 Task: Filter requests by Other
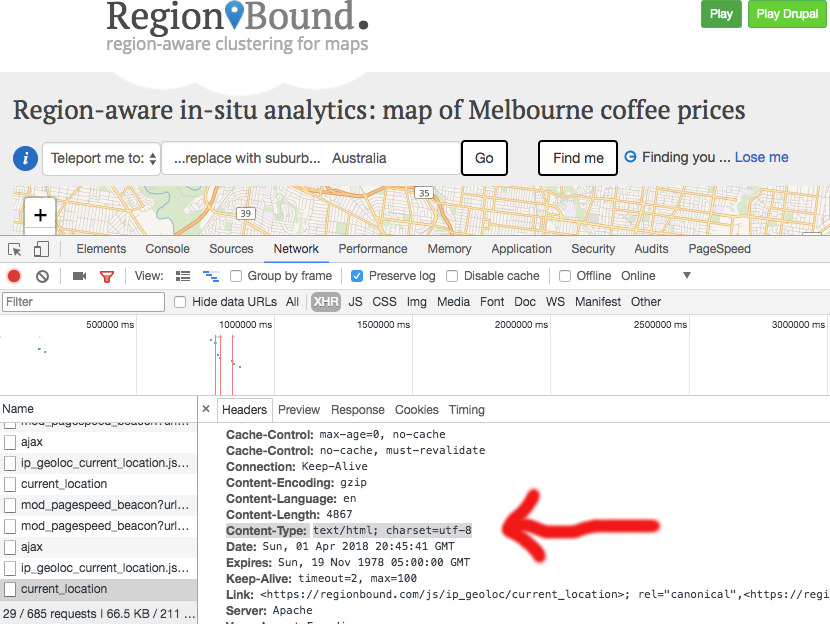pos(646,302)
